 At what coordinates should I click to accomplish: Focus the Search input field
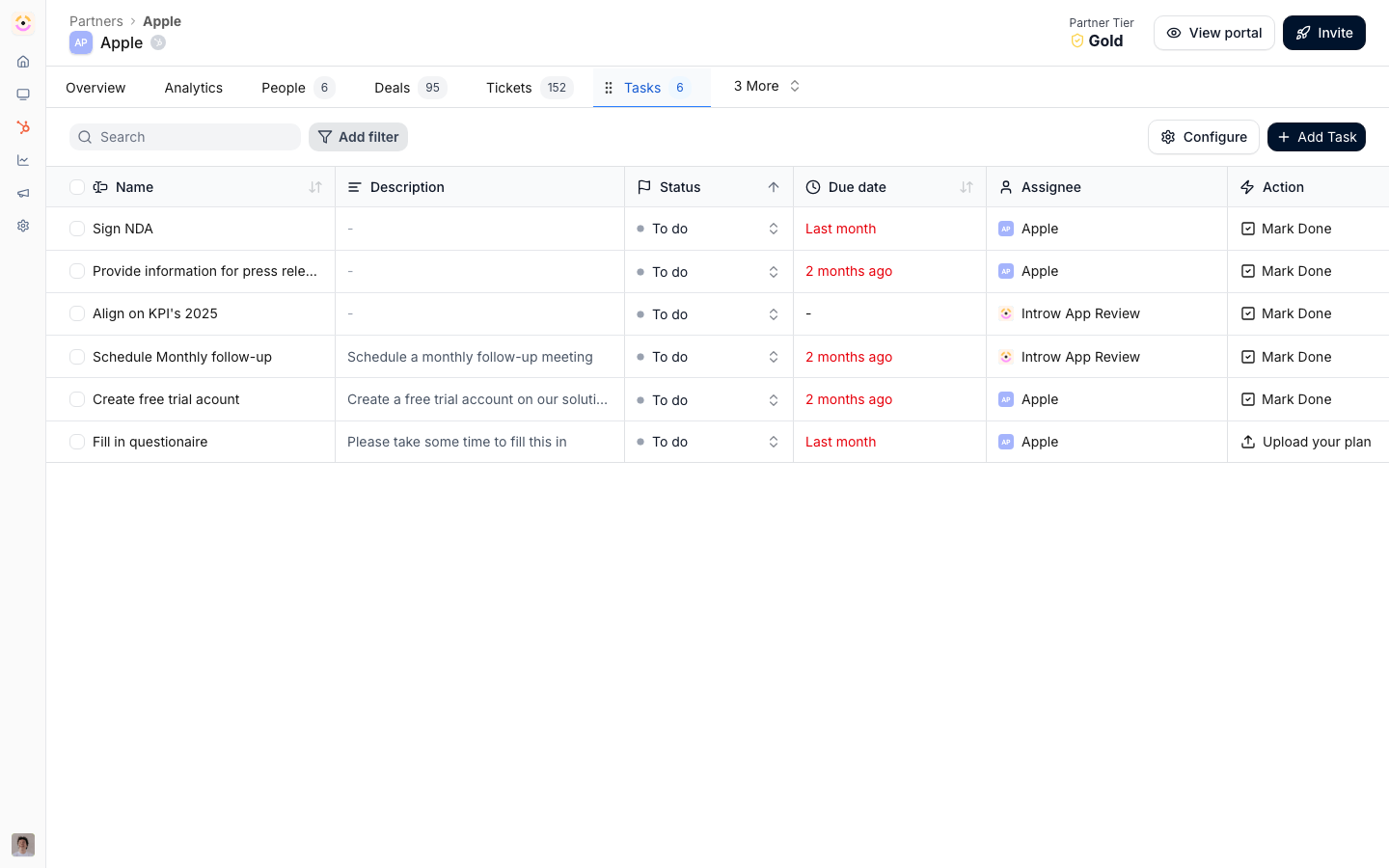pos(185,137)
